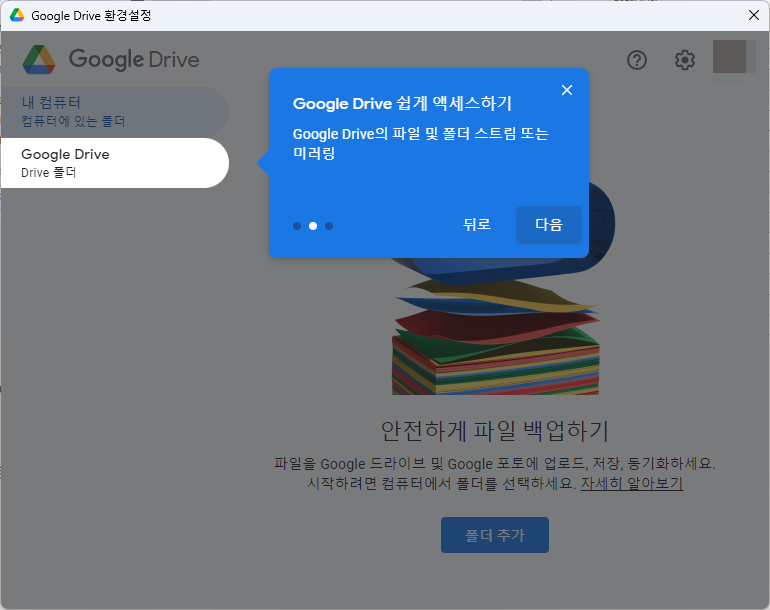
Task: Click the Drive icon in title bar
Action: pyautogui.click(x=17, y=15)
